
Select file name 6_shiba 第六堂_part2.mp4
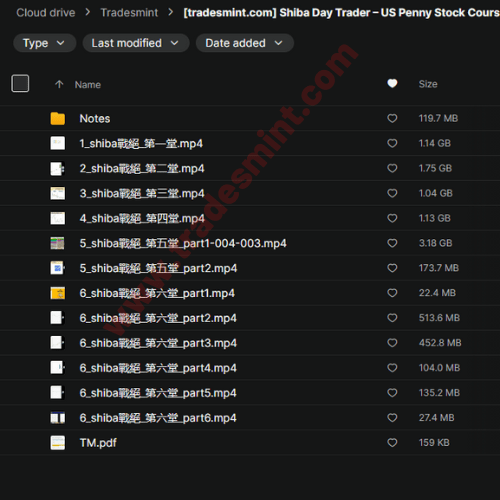click(x=158, y=318)
